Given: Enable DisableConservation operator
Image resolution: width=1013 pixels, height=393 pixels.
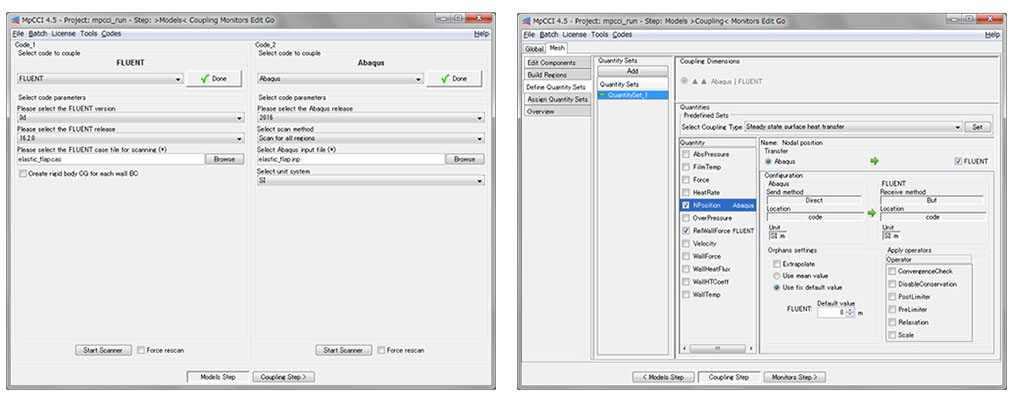Looking at the screenshot, I should pos(892,284).
